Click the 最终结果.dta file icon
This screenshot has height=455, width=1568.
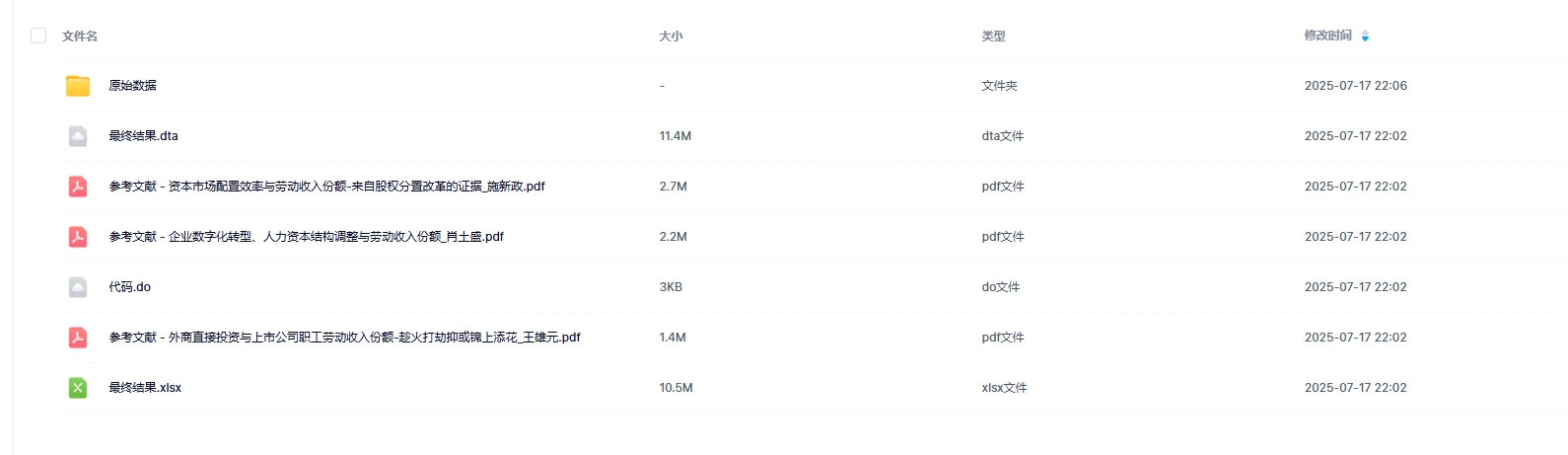(78, 136)
